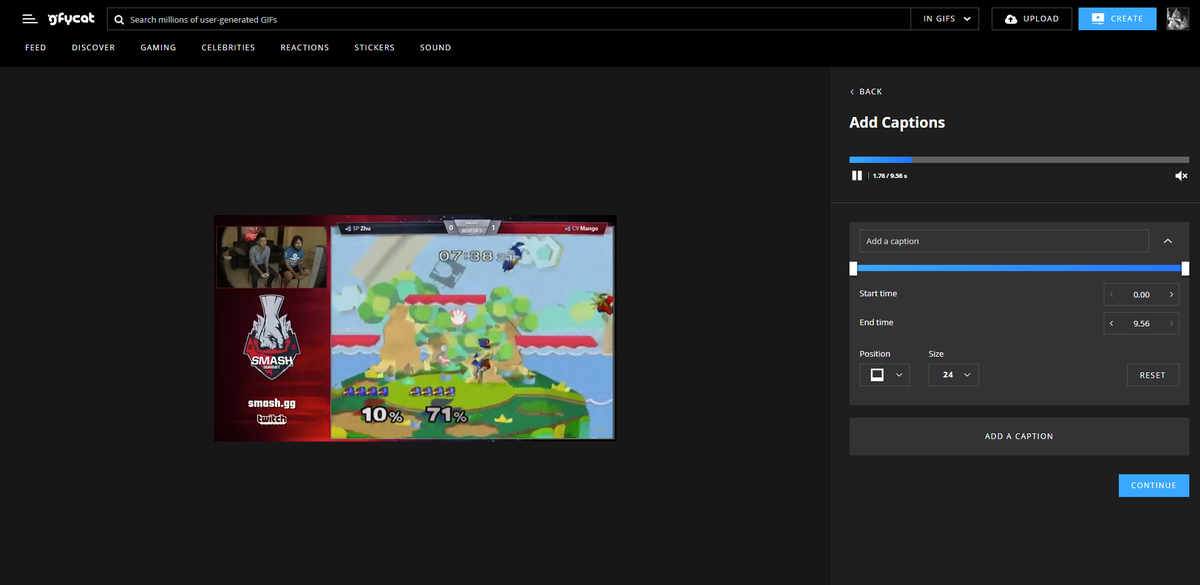1200x585 pixels.
Task: Go to the FEED tab
Action: pyautogui.click(x=35, y=47)
